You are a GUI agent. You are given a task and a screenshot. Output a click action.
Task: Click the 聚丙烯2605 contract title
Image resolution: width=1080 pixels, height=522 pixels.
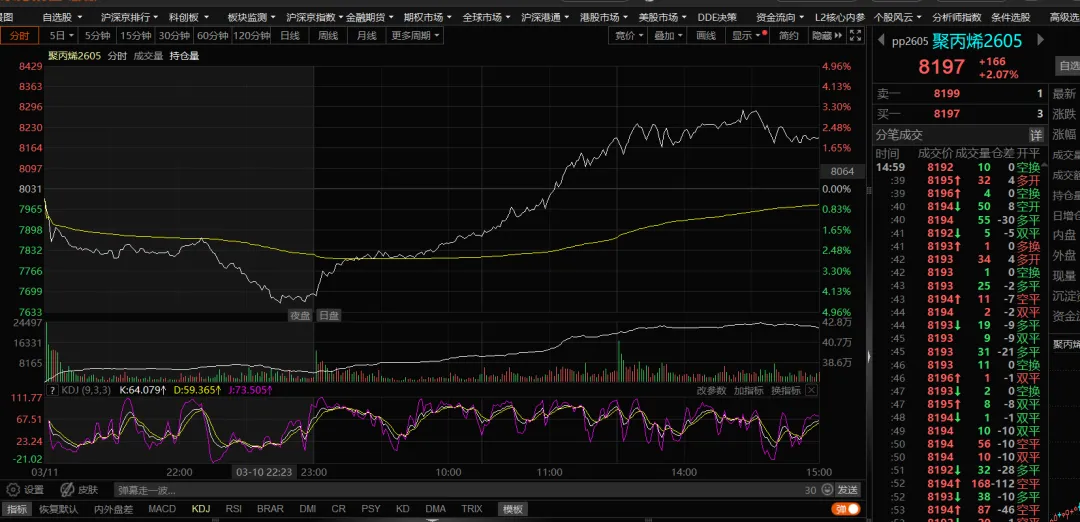[x=977, y=41]
